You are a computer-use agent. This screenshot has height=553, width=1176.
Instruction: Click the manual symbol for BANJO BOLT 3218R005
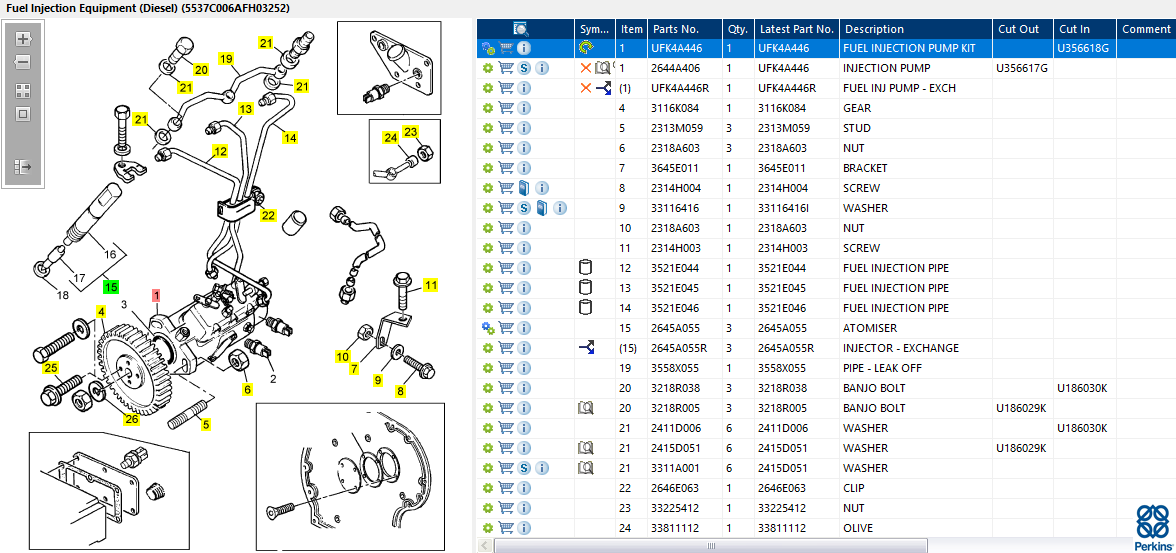point(586,408)
